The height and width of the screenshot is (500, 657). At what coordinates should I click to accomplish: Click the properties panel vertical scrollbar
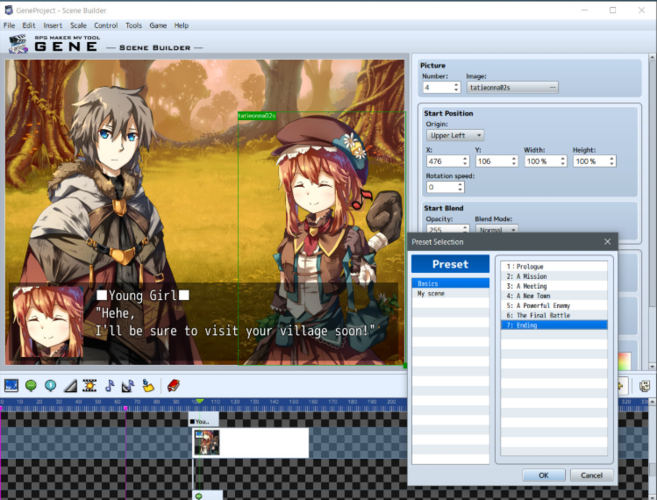pos(652,211)
